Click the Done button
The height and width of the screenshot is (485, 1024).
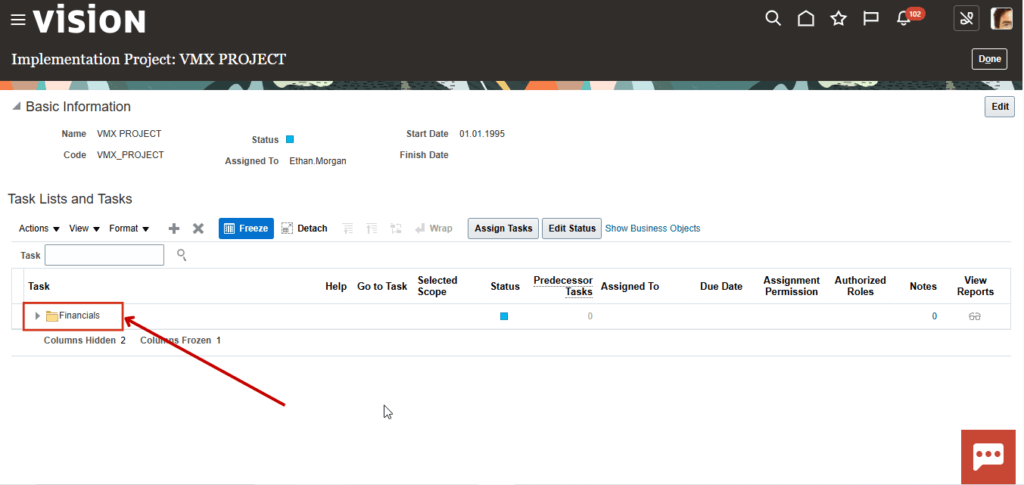tap(989, 59)
